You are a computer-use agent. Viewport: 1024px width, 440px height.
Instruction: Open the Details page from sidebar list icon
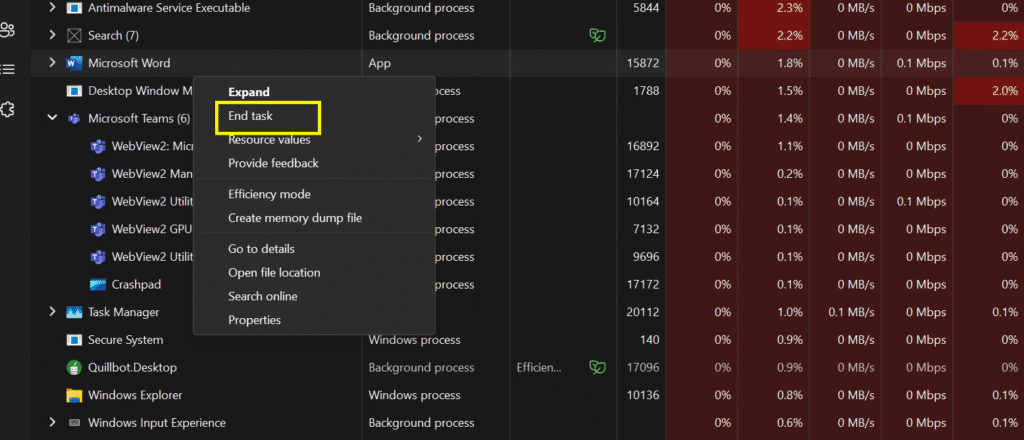8,69
